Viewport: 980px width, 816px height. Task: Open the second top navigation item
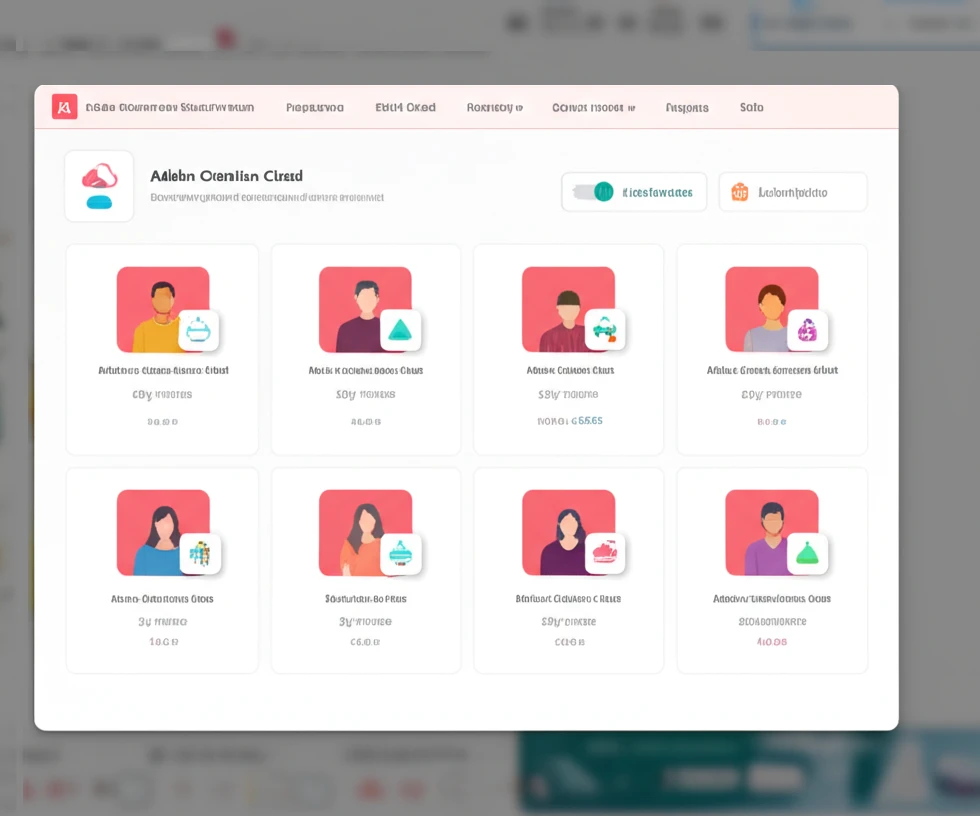click(315, 107)
